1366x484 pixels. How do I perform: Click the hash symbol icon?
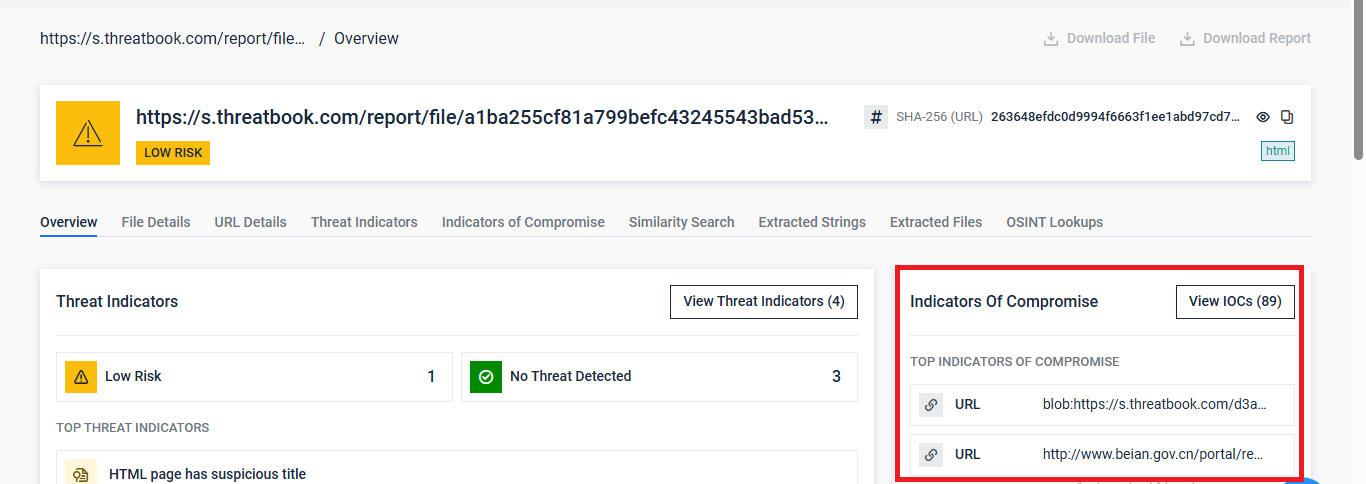click(876, 117)
